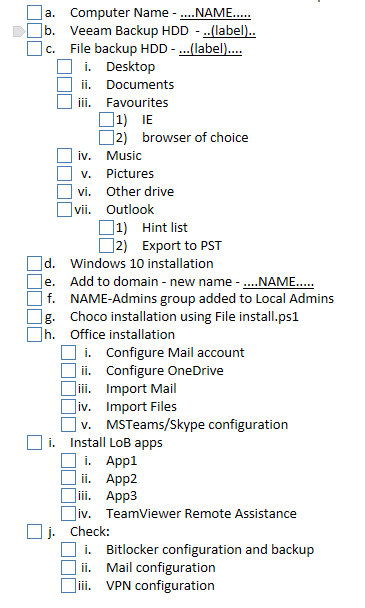
Task: Tick the Computer Name checkbox
Action: click(35, 12)
